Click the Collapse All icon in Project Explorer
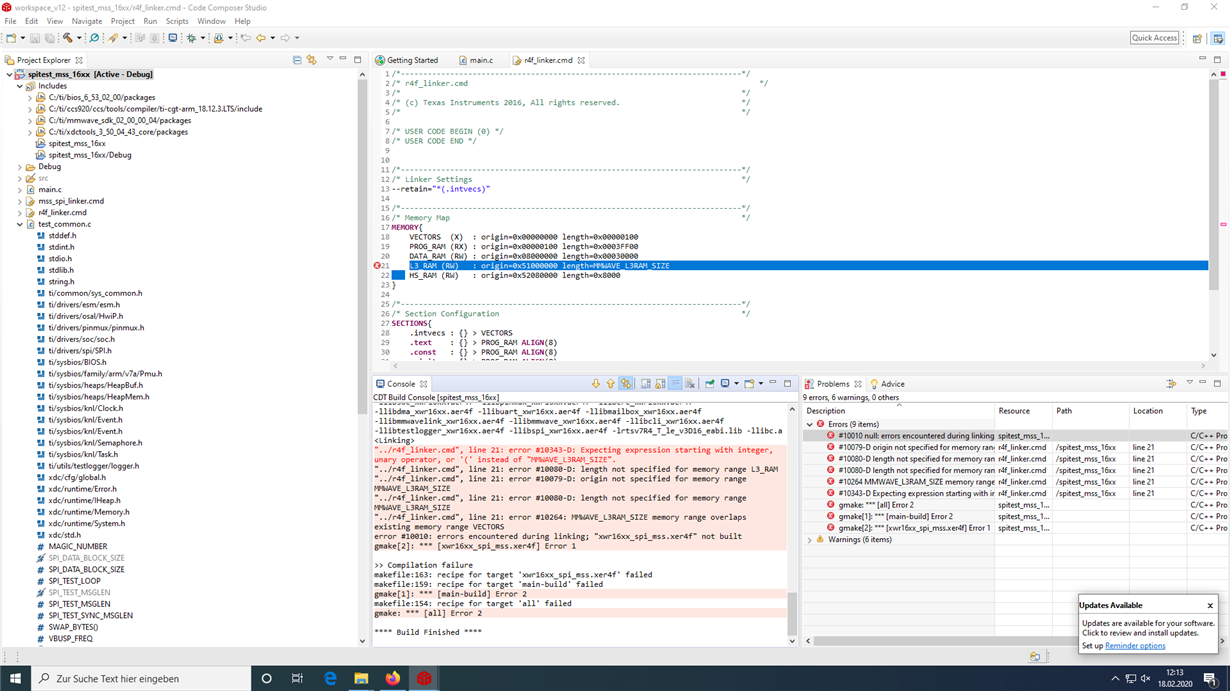1230x691 pixels. coord(297,60)
